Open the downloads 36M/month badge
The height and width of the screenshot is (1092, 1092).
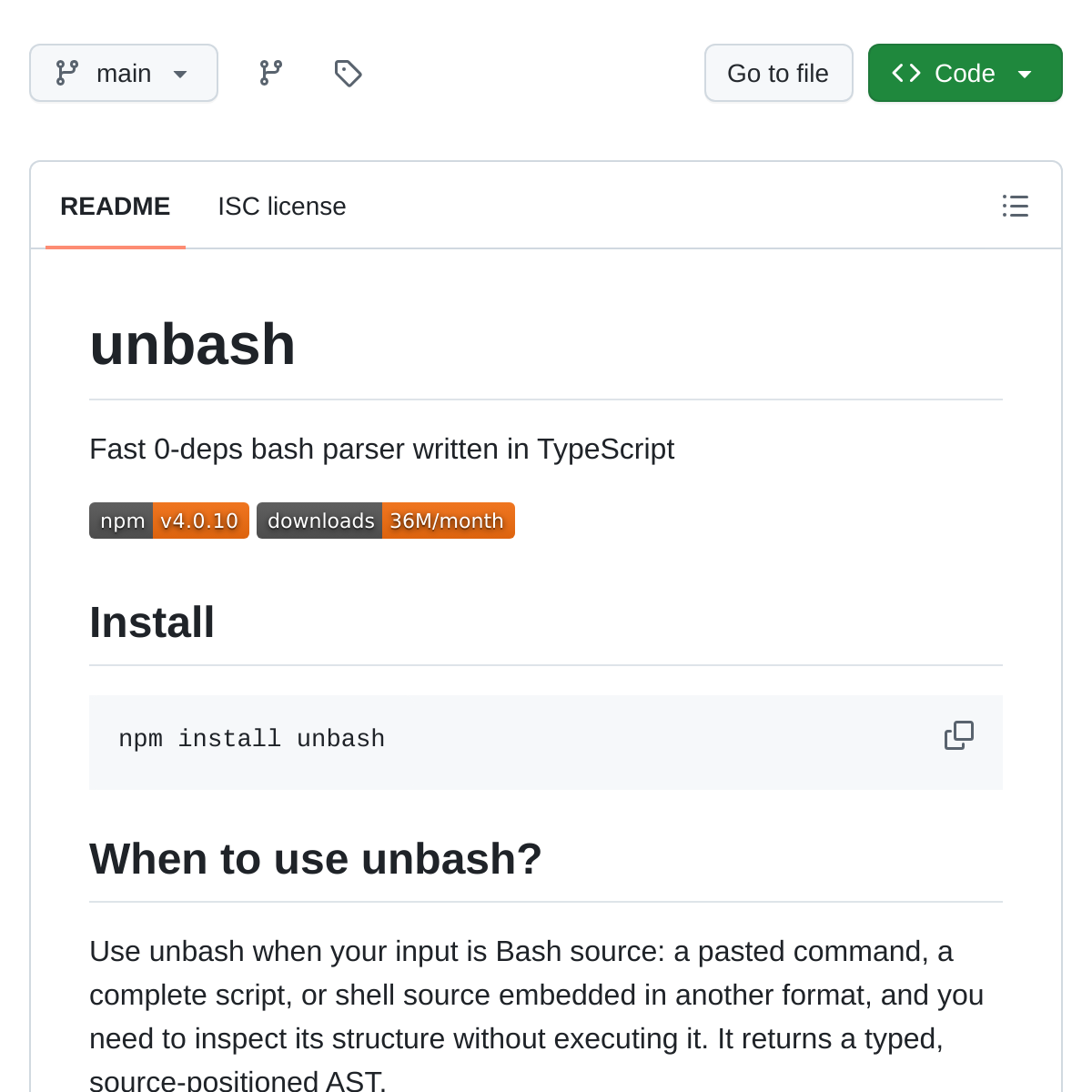click(386, 521)
